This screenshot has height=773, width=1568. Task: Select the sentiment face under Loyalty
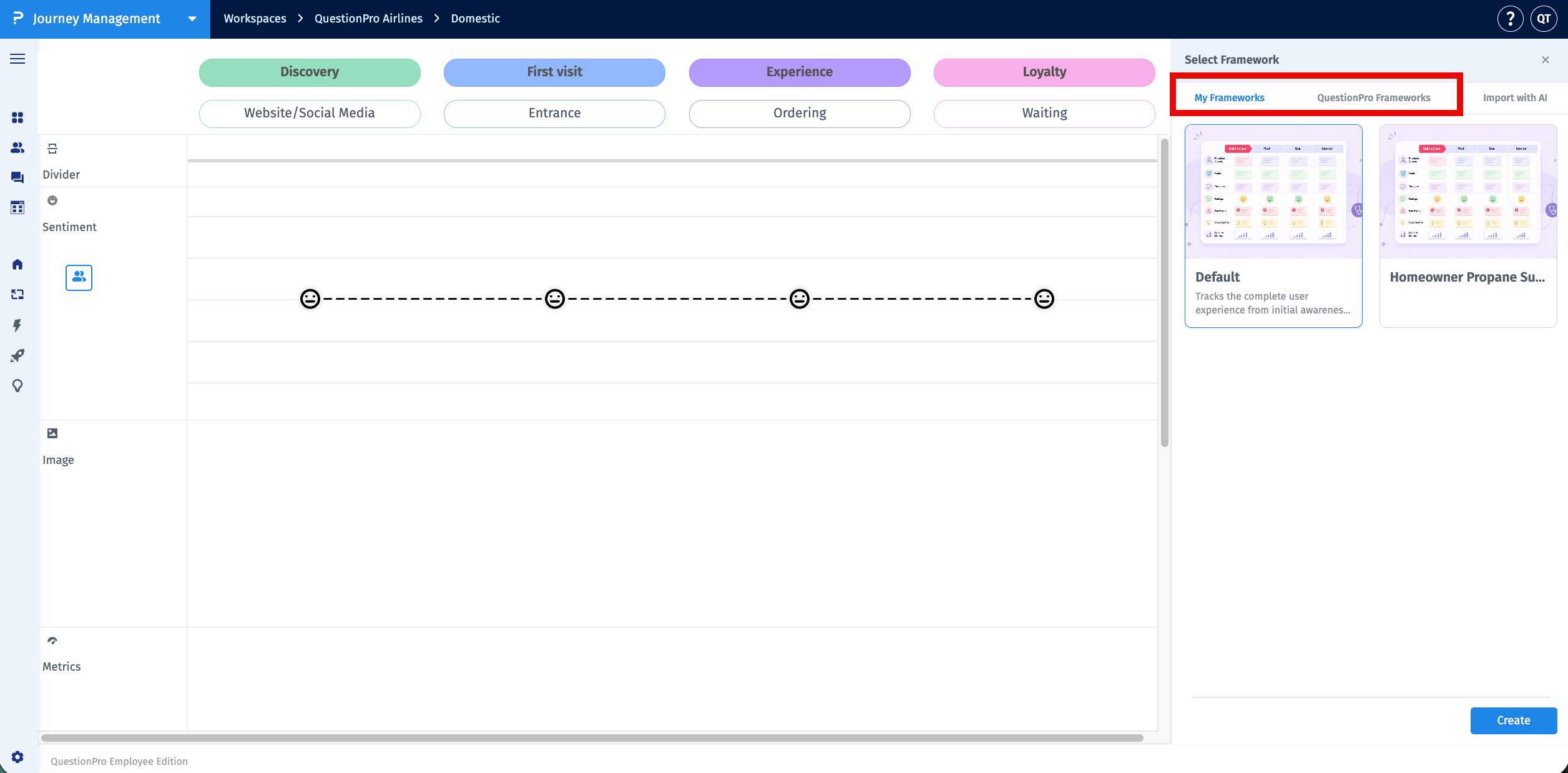pos(1044,299)
